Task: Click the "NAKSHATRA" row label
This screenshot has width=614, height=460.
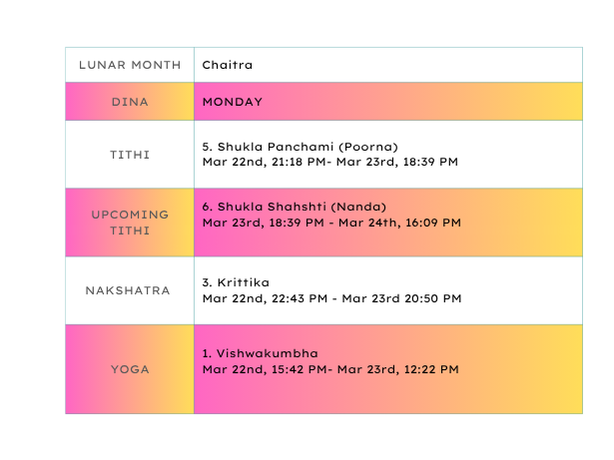Action: click(x=130, y=291)
